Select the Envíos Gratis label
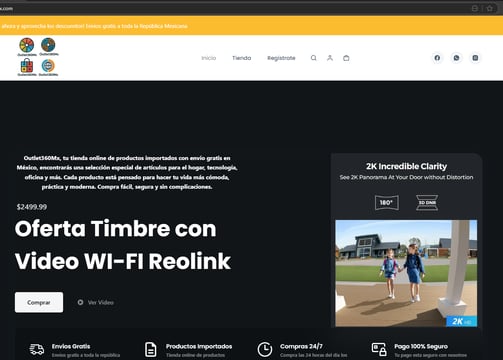Screen dimensions: 503x360 [x=71, y=346]
